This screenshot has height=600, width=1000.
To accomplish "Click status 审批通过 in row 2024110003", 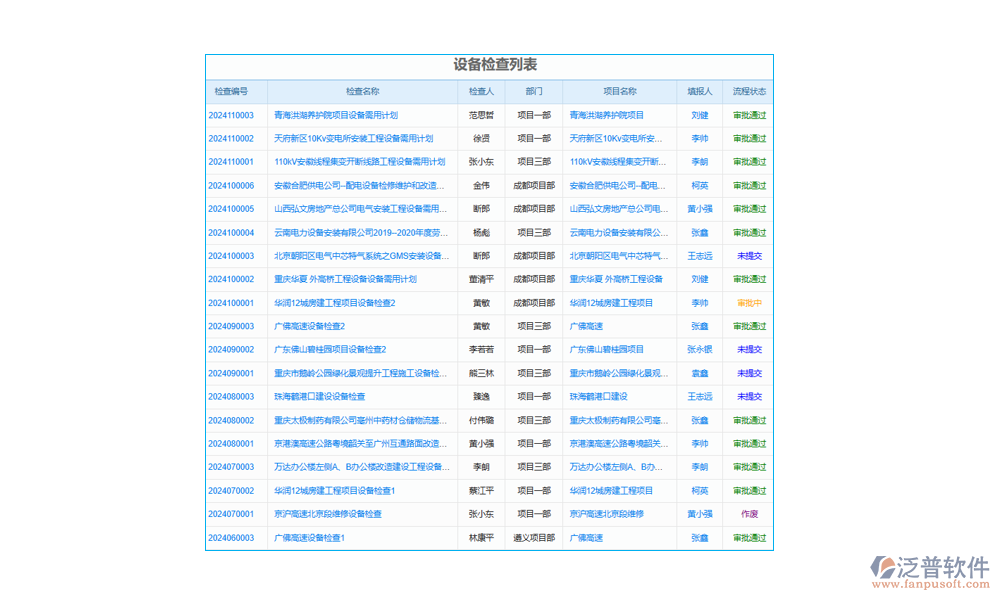I will [x=749, y=115].
